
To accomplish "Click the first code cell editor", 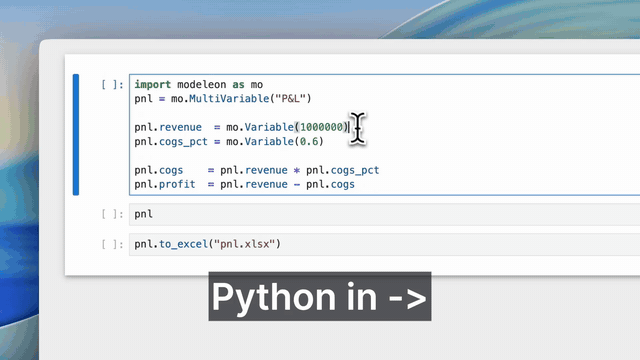I will point(384,135).
